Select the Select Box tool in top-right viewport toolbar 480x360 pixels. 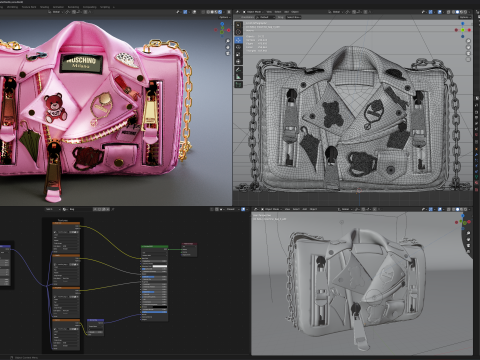click(238, 25)
